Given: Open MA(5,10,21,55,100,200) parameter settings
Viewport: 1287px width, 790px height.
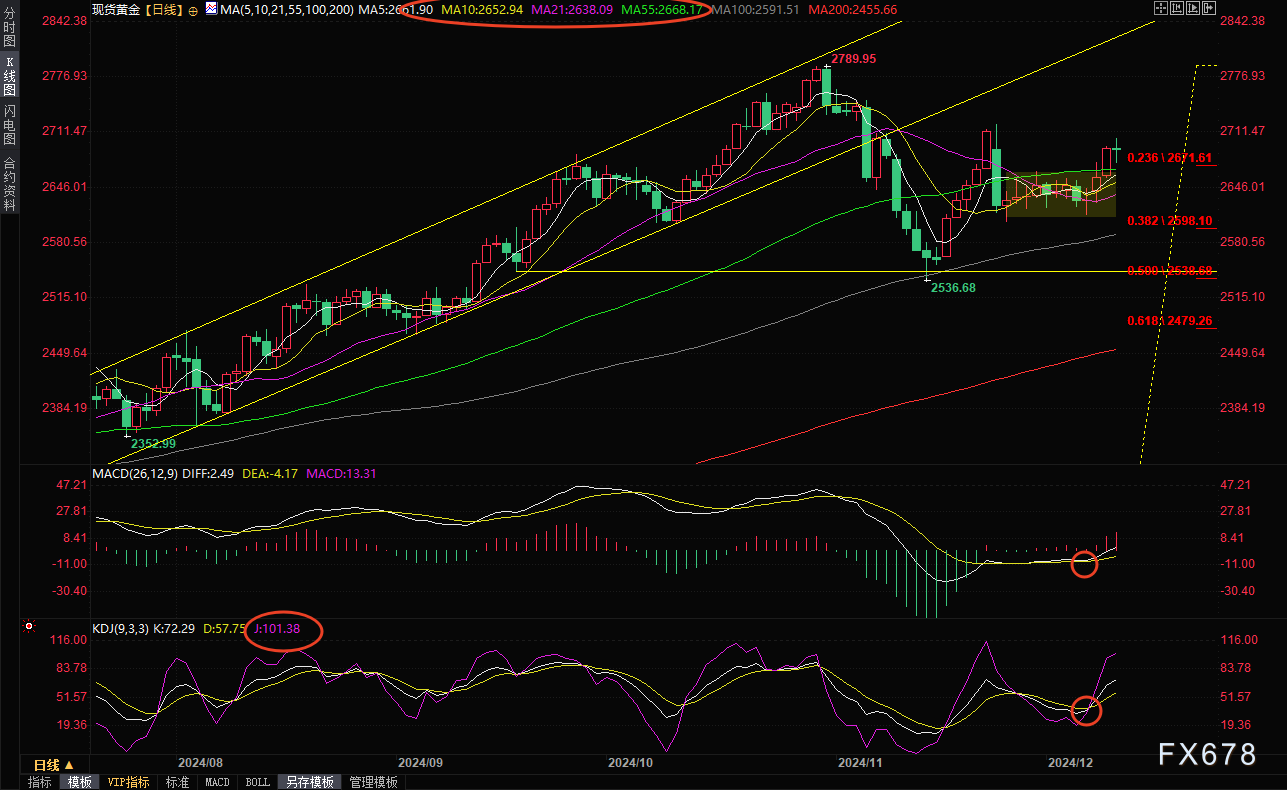Looking at the screenshot, I should coord(284,10).
